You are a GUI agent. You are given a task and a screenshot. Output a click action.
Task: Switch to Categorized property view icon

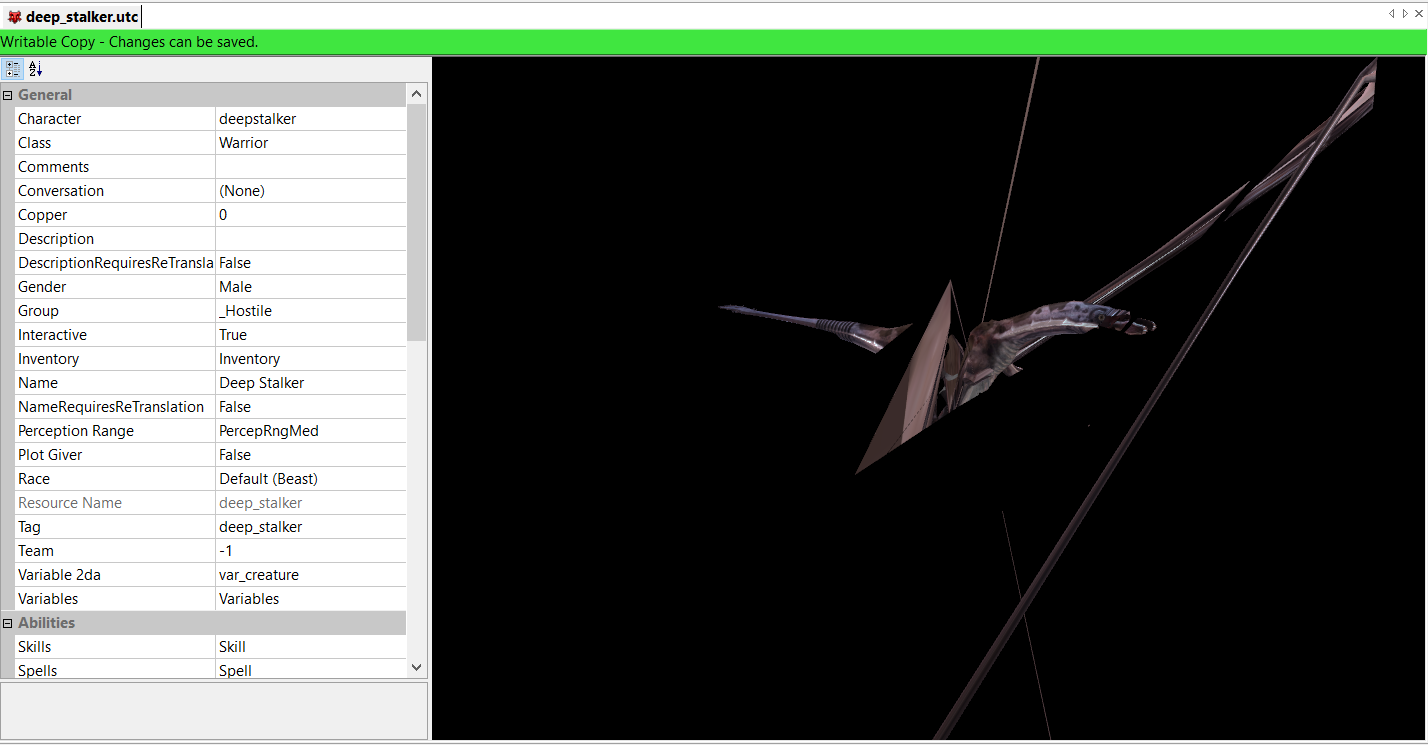[x=13, y=69]
